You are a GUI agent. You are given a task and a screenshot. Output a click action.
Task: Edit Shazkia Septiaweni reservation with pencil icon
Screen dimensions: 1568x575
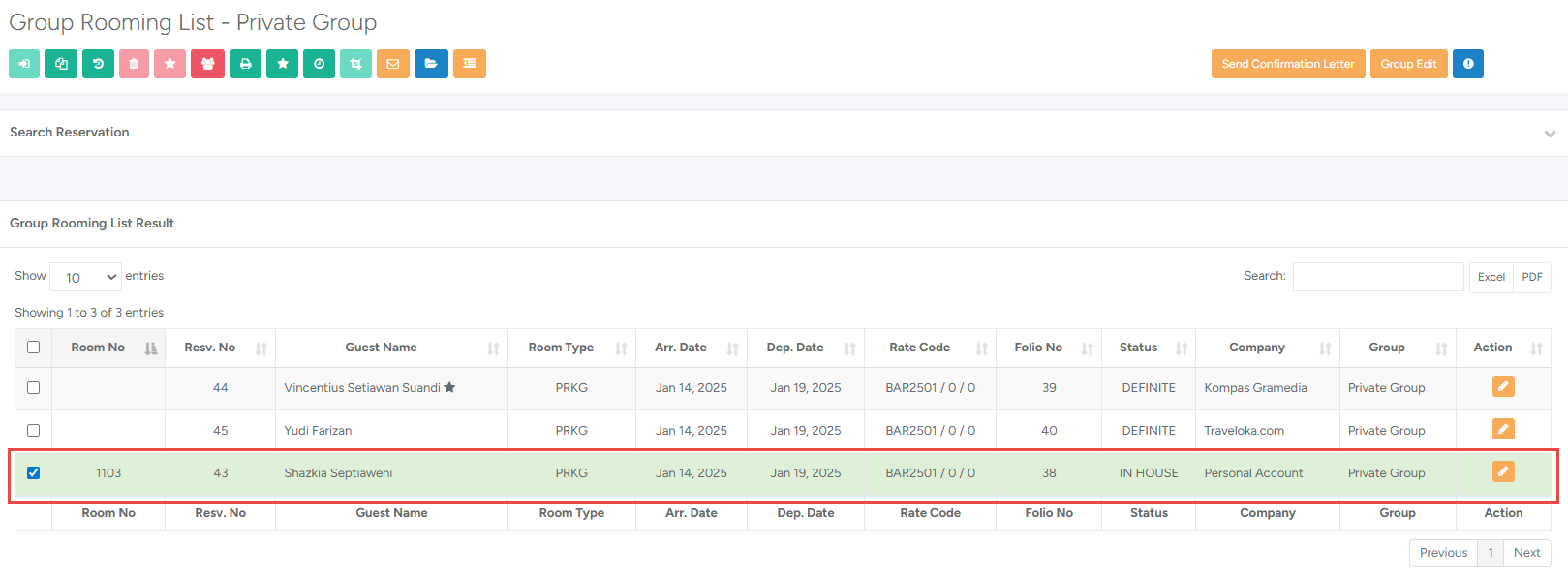pyautogui.click(x=1502, y=471)
